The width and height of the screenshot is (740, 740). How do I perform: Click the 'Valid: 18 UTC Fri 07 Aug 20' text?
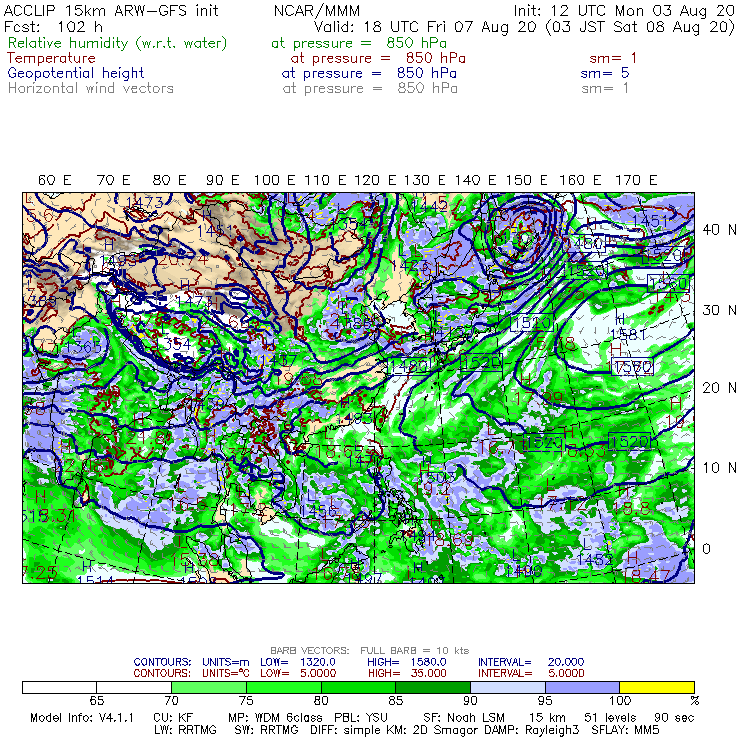(x=426, y=26)
